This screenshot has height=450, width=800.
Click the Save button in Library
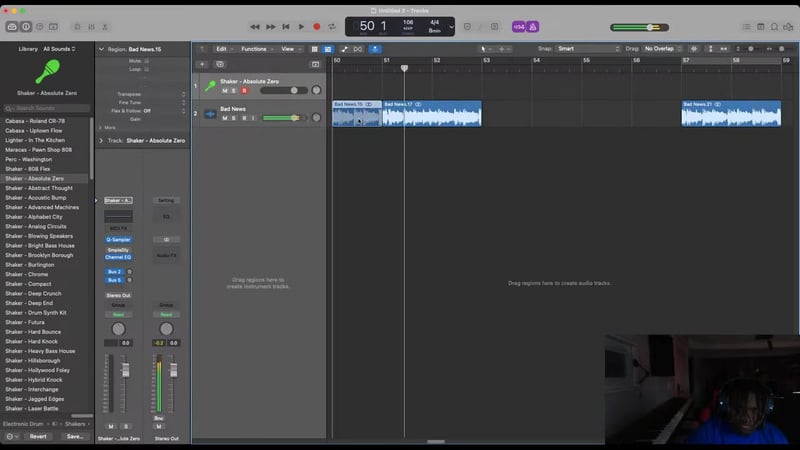coord(75,436)
